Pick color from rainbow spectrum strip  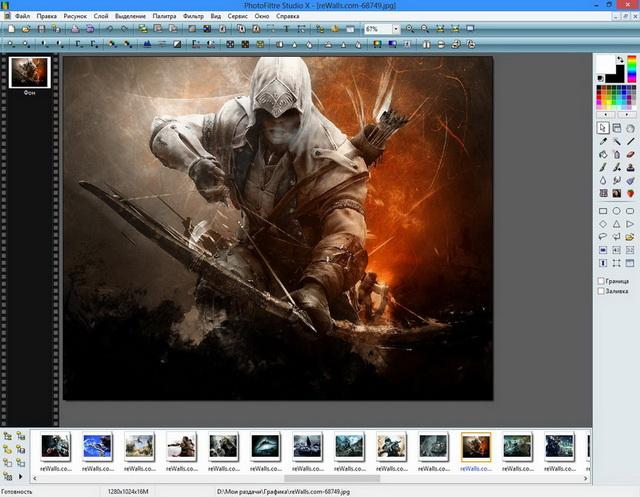point(631,69)
